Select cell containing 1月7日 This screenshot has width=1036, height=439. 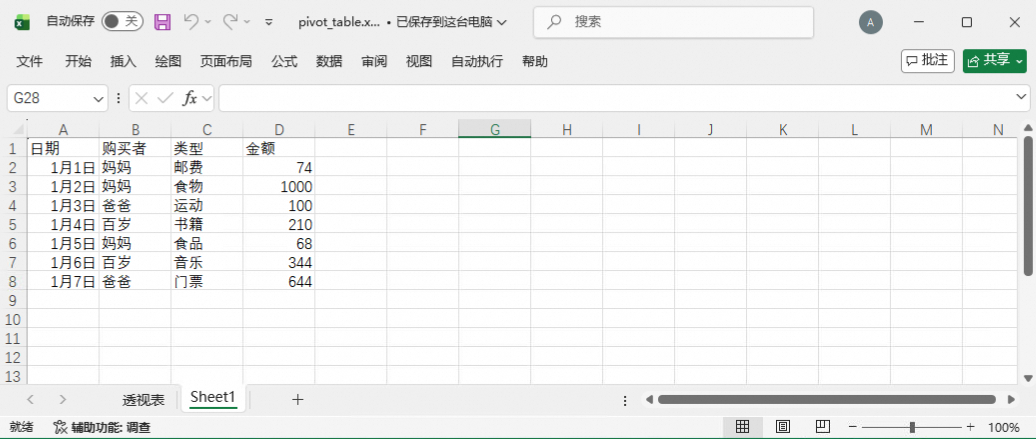(63, 282)
